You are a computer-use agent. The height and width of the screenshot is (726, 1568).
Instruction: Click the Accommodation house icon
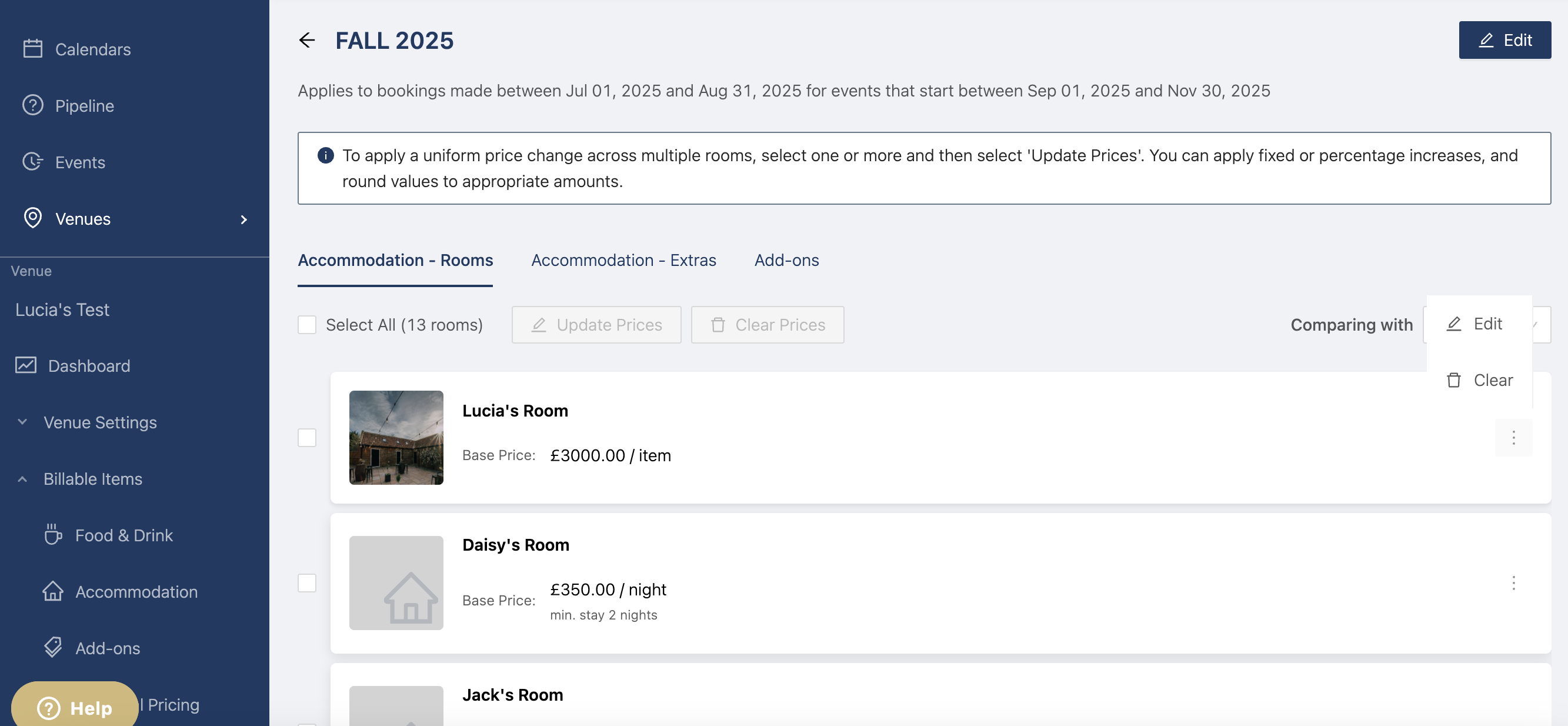click(x=53, y=591)
